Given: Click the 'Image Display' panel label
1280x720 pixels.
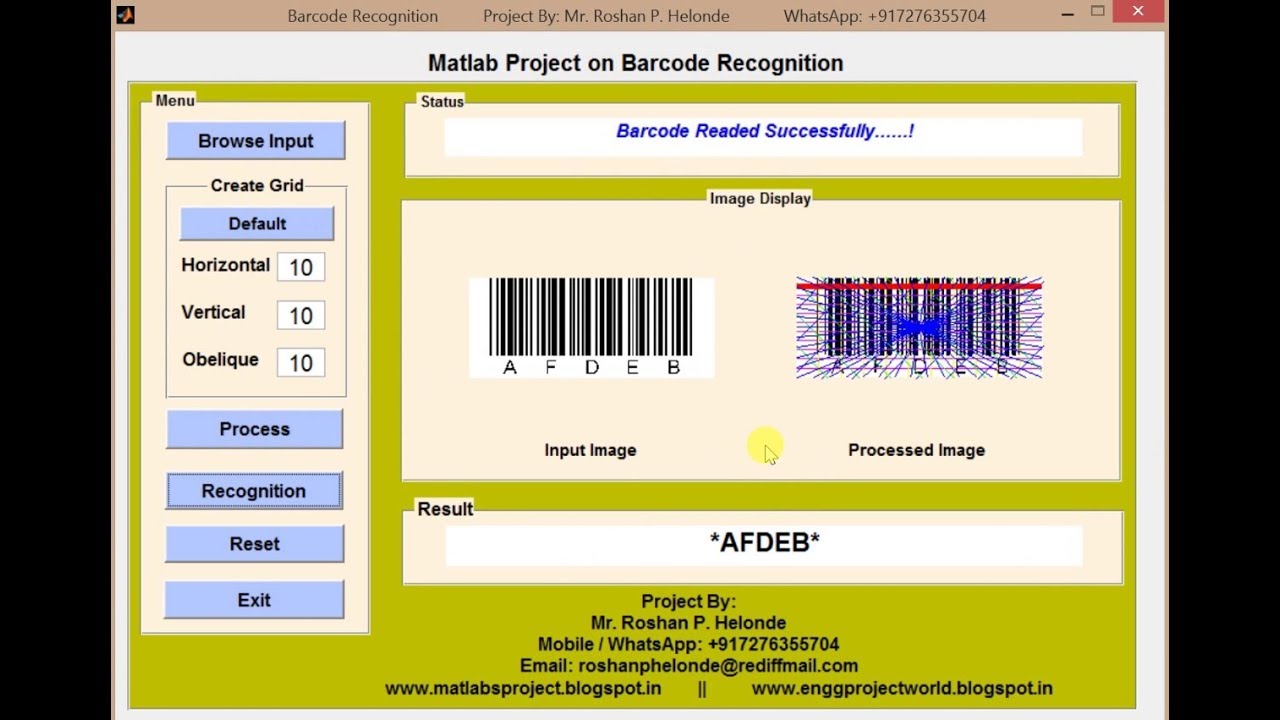Looking at the screenshot, I should [760, 199].
